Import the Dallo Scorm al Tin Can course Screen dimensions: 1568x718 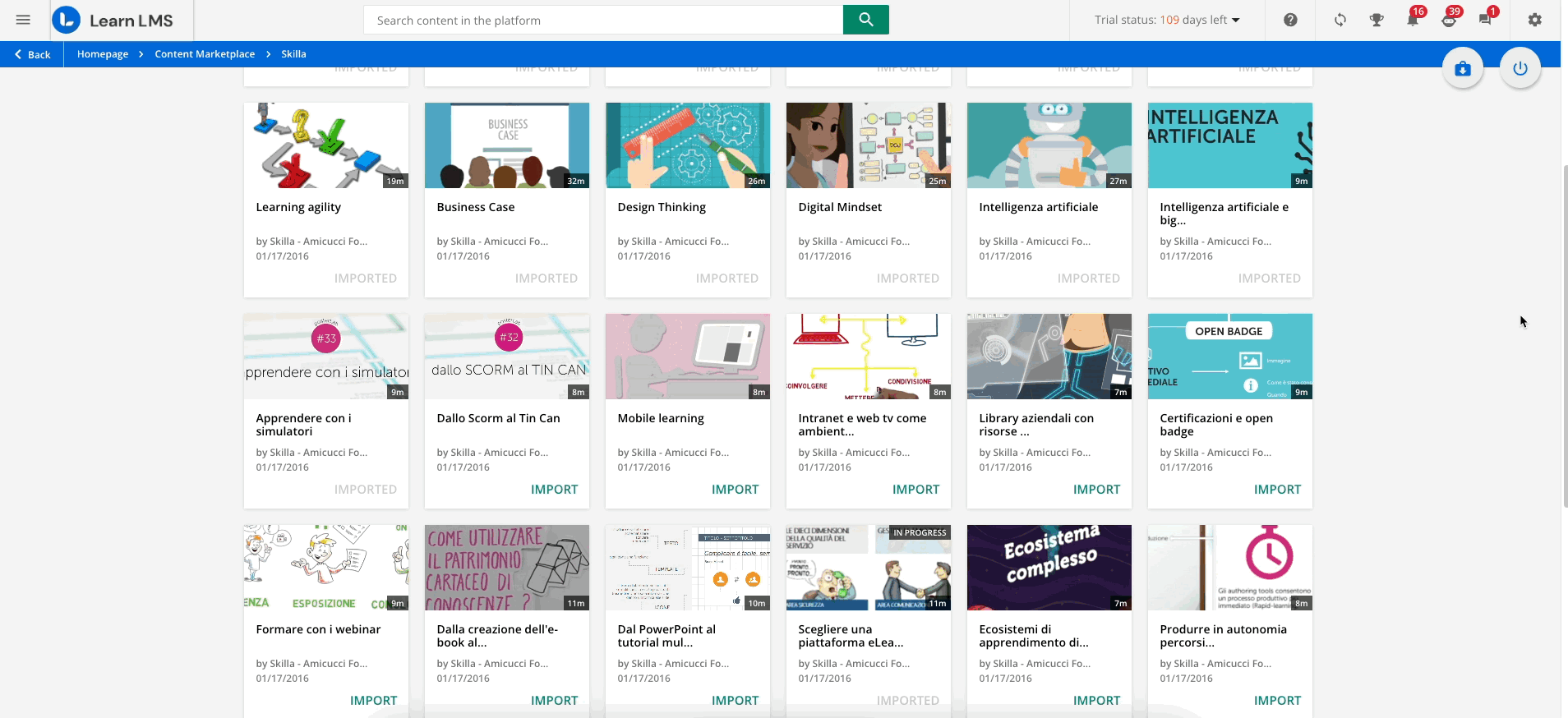tap(554, 490)
